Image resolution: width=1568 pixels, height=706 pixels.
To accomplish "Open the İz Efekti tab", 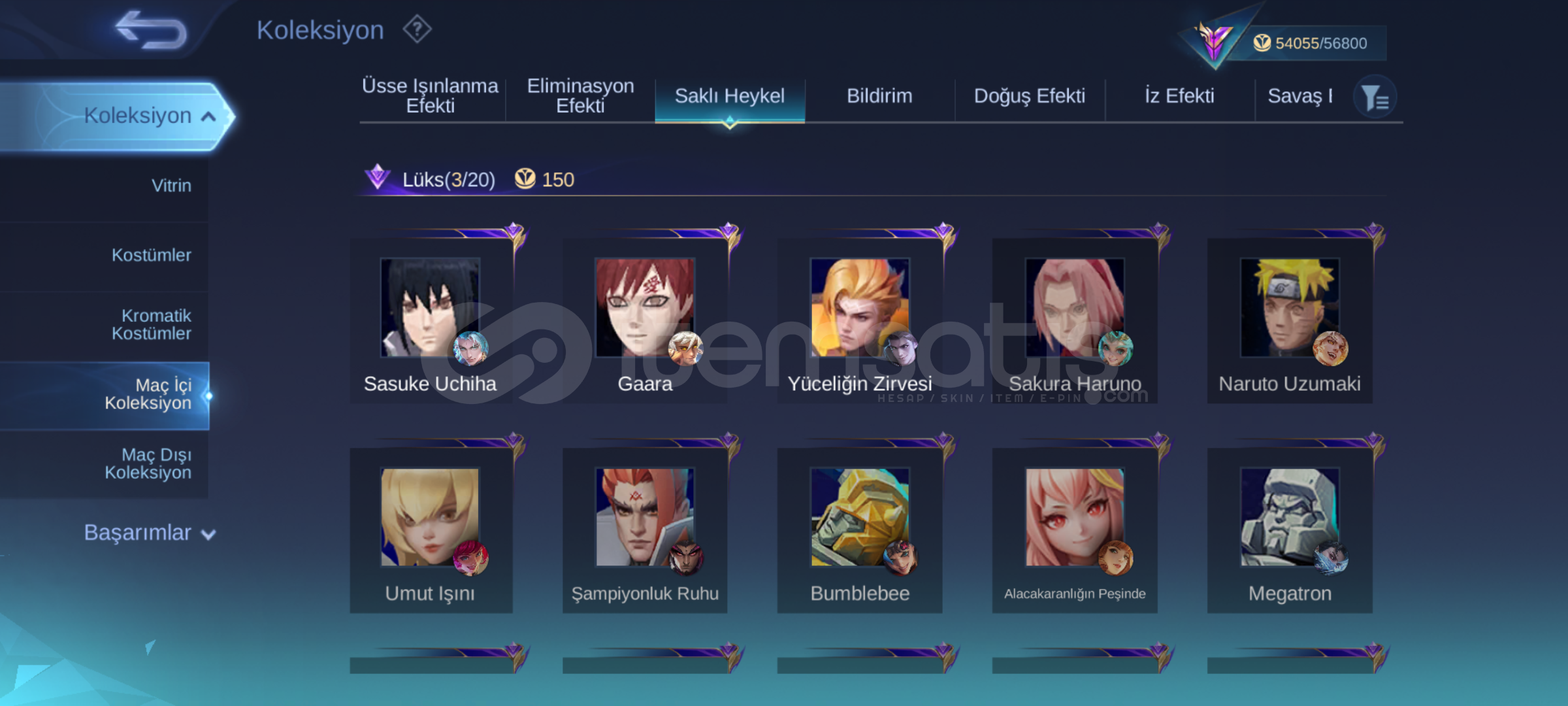I will coord(1179,97).
